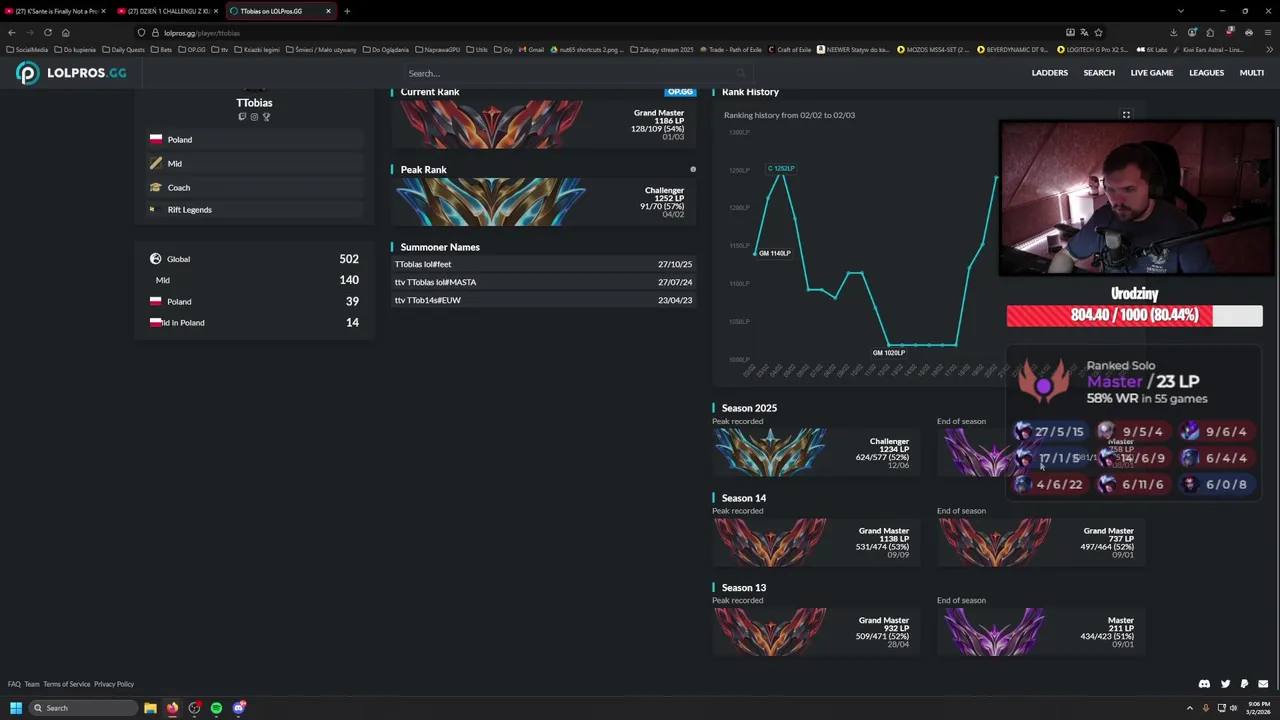
Task: Click the Peak Rank info icon
Action: [x=693, y=170]
